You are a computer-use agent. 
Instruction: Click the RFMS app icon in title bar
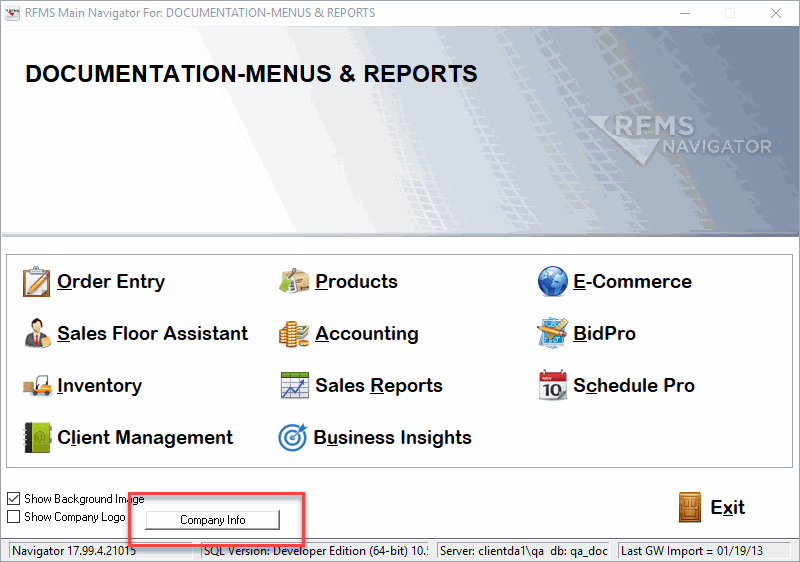click(12, 13)
